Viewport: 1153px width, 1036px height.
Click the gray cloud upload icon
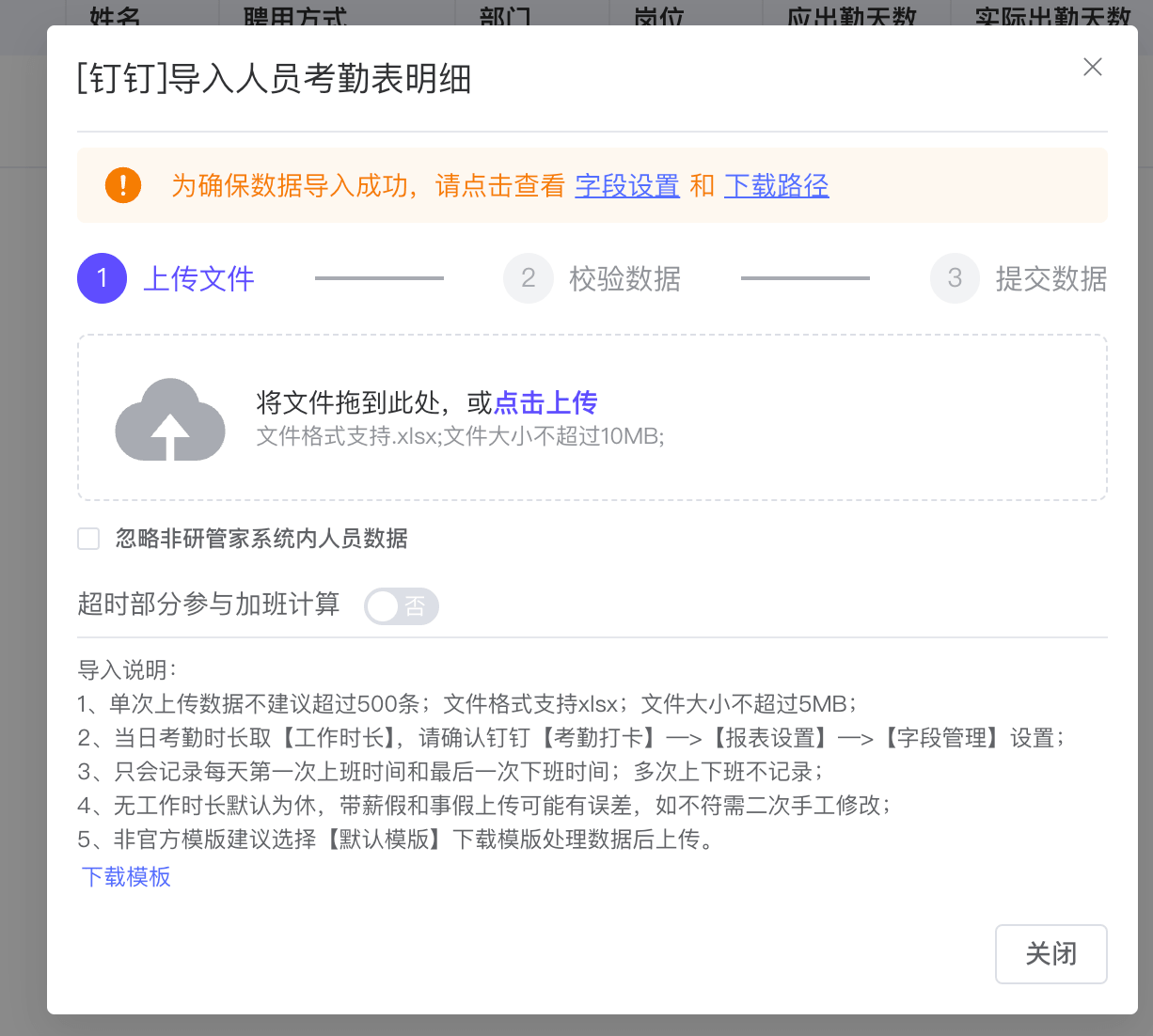click(x=170, y=419)
